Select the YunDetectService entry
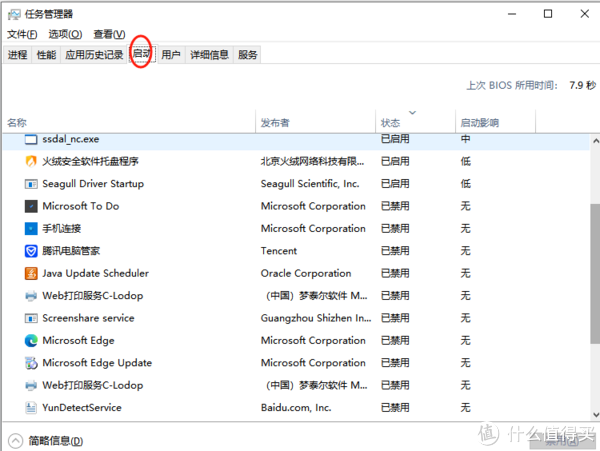Viewport: 600px width, 451px height. pos(82,408)
